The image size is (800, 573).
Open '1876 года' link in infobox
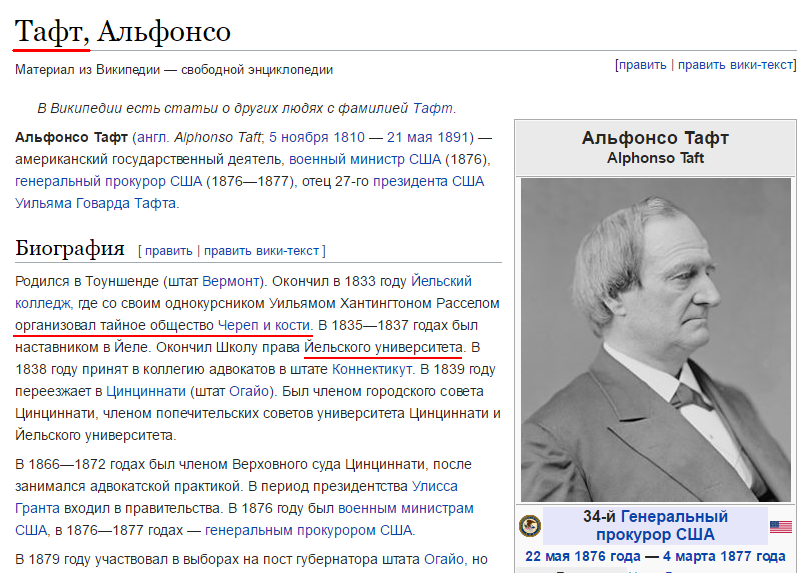tap(607, 556)
